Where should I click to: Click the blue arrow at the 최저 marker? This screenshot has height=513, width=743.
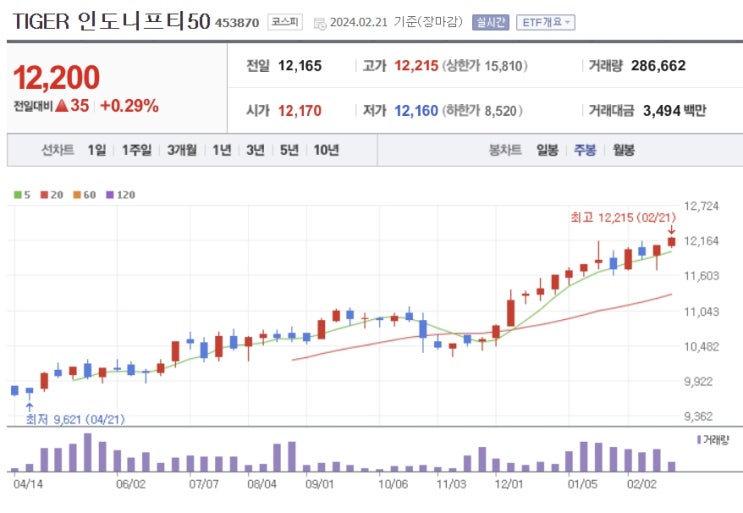click(29, 406)
